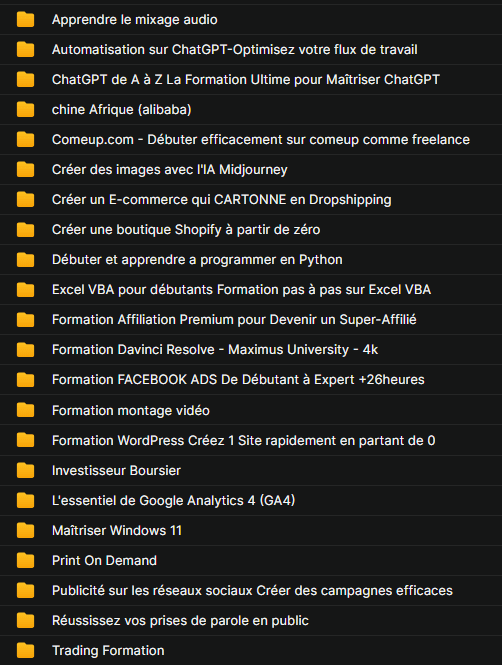Click folder icon beside chine Afrique (alibaba)
Image resolution: width=502 pixels, height=665 pixels.
25,109
